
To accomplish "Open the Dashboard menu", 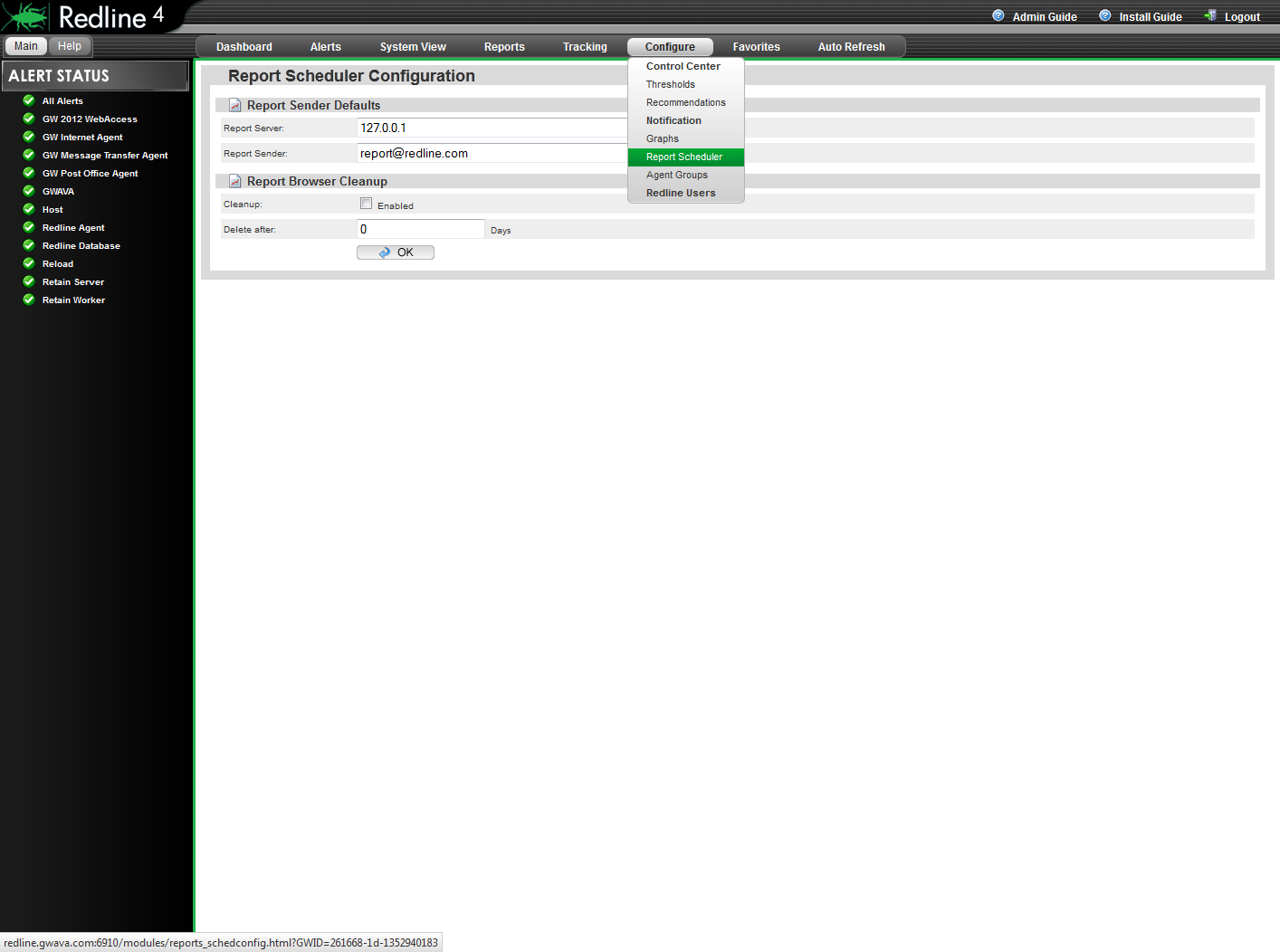I will tap(244, 47).
